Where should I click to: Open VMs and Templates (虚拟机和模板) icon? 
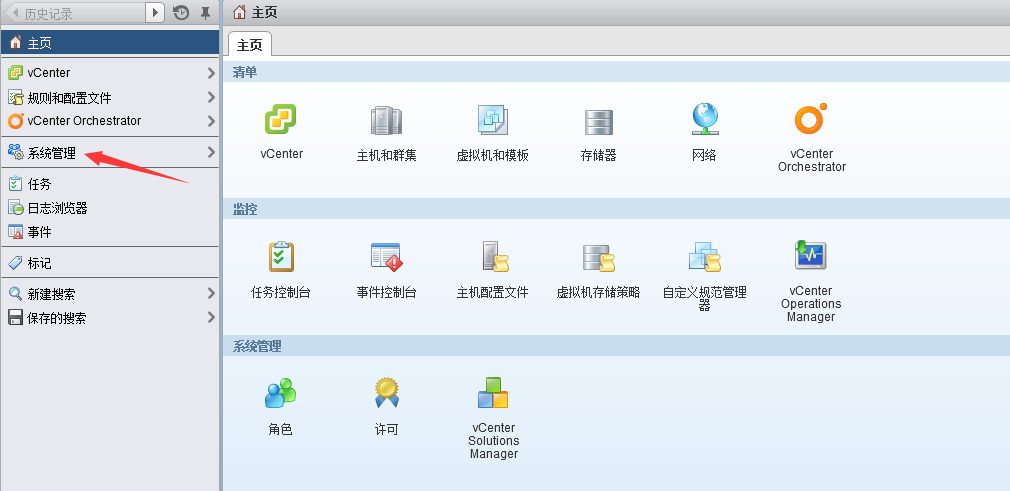tap(493, 120)
